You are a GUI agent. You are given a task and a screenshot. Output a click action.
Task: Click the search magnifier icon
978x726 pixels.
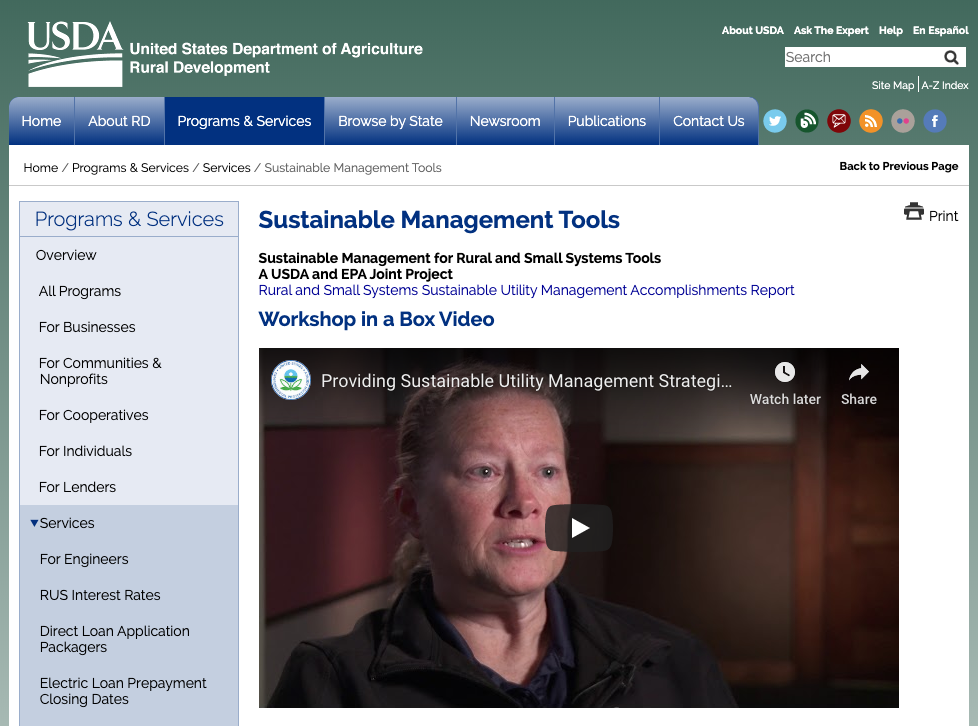[951, 57]
